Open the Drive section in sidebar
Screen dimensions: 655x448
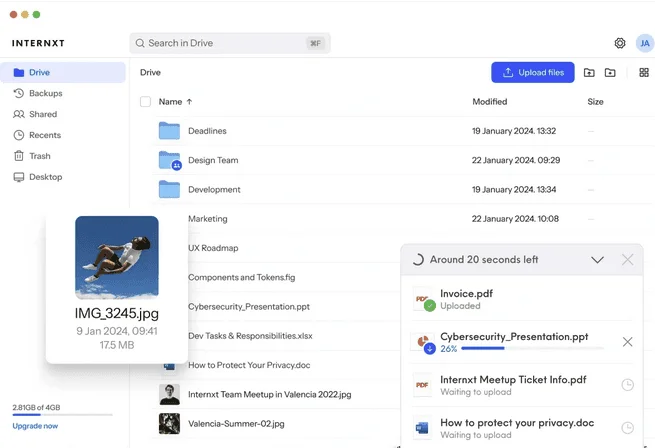point(63,72)
